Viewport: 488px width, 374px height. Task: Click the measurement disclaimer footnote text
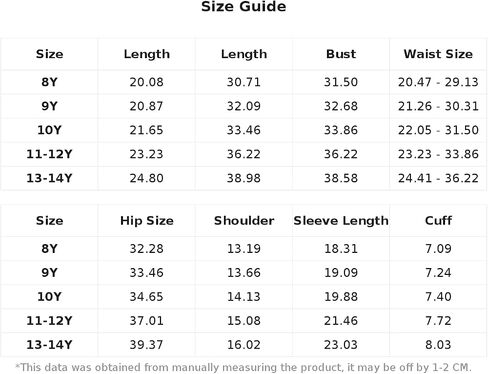click(244, 367)
